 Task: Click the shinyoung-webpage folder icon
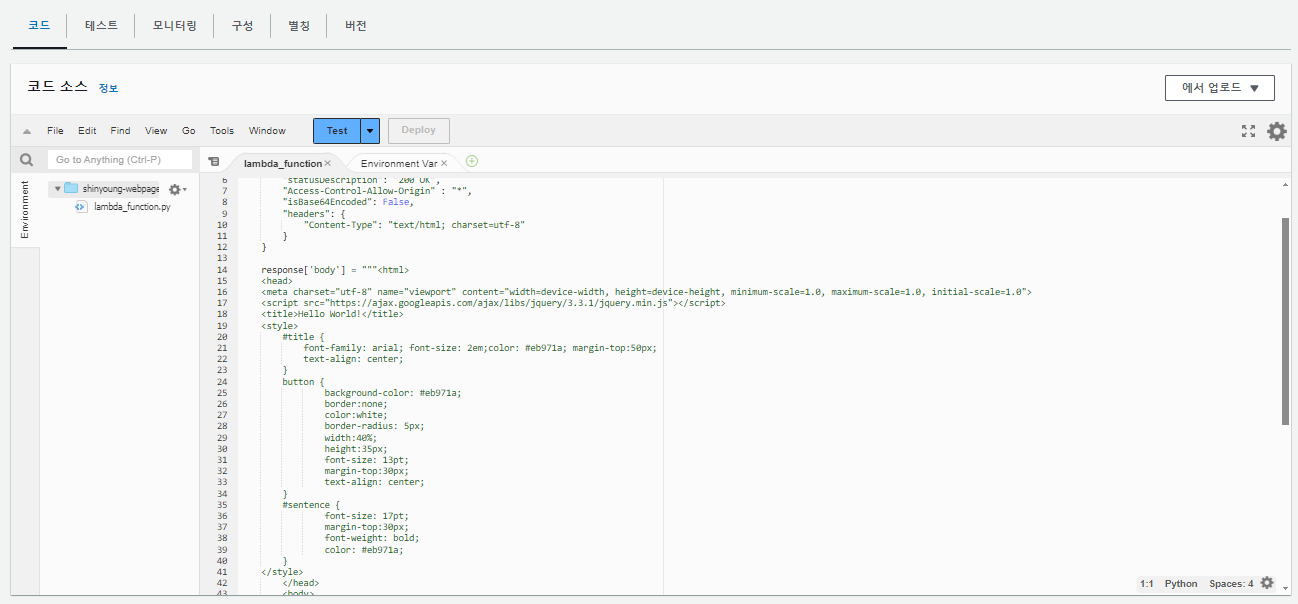click(x=71, y=188)
